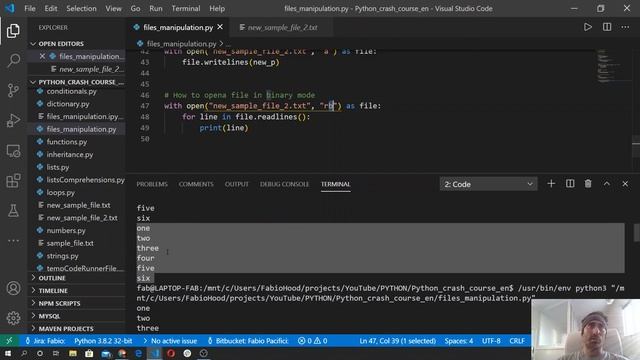Open editor More Actions menu
The width and height of the screenshot is (640, 360).
(x=625, y=27)
